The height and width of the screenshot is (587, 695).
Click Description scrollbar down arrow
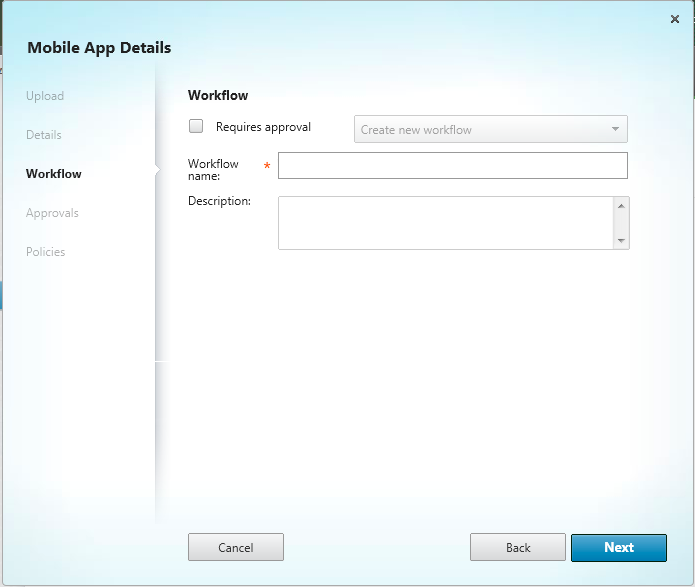coord(621,241)
